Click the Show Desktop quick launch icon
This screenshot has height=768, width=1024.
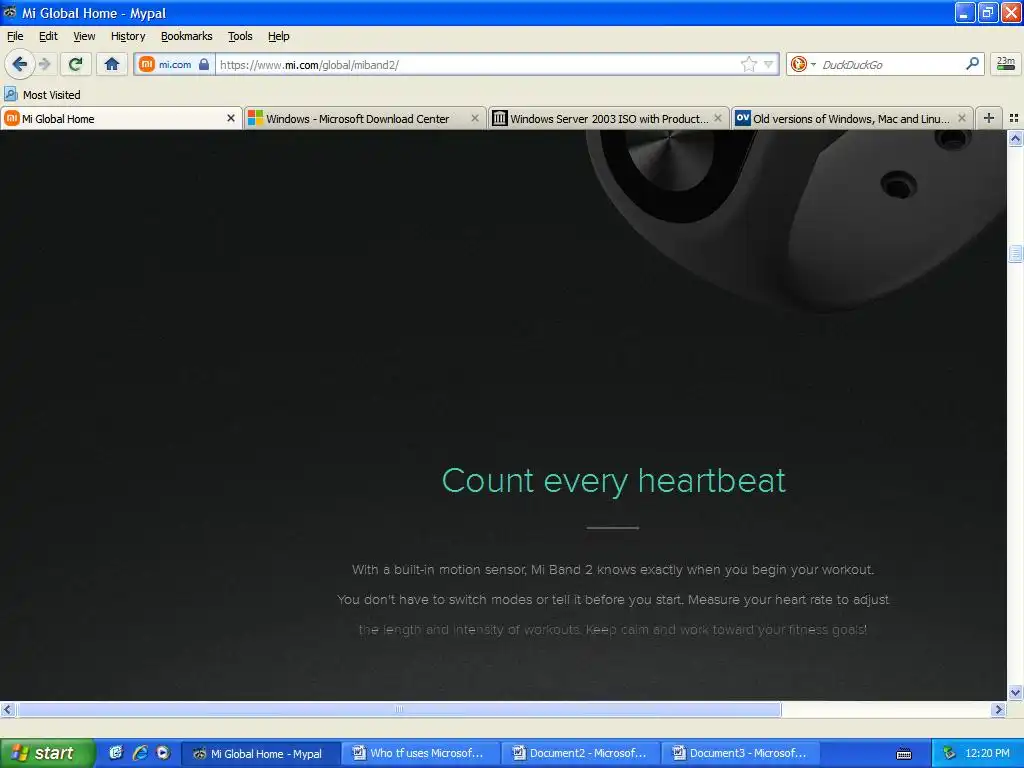pyautogui.click(x=116, y=753)
